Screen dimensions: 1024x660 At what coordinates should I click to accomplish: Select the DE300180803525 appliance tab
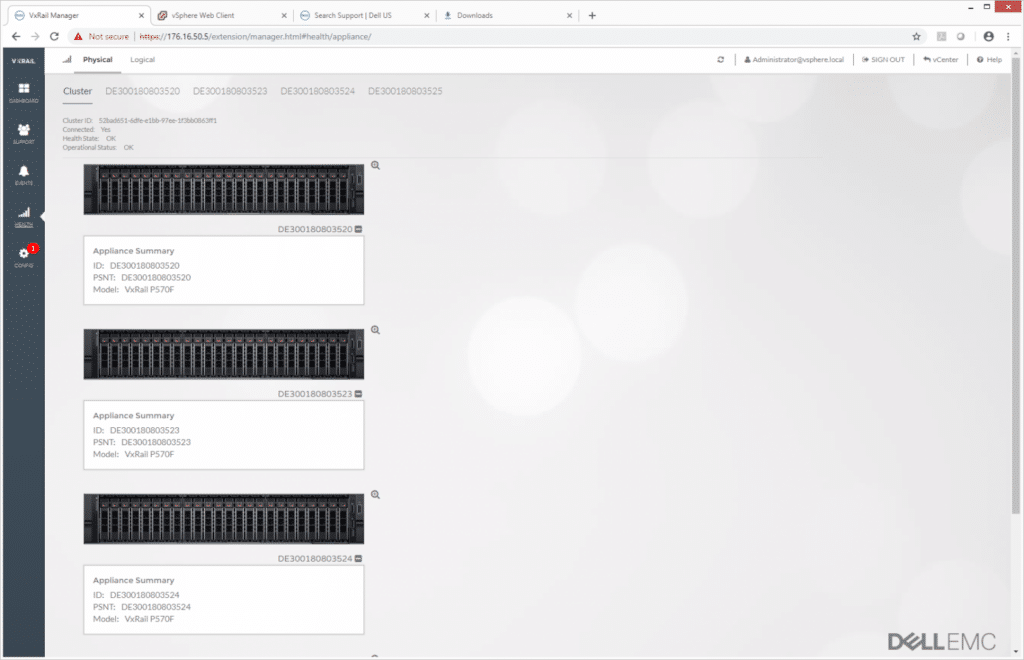click(x=405, y=91)
